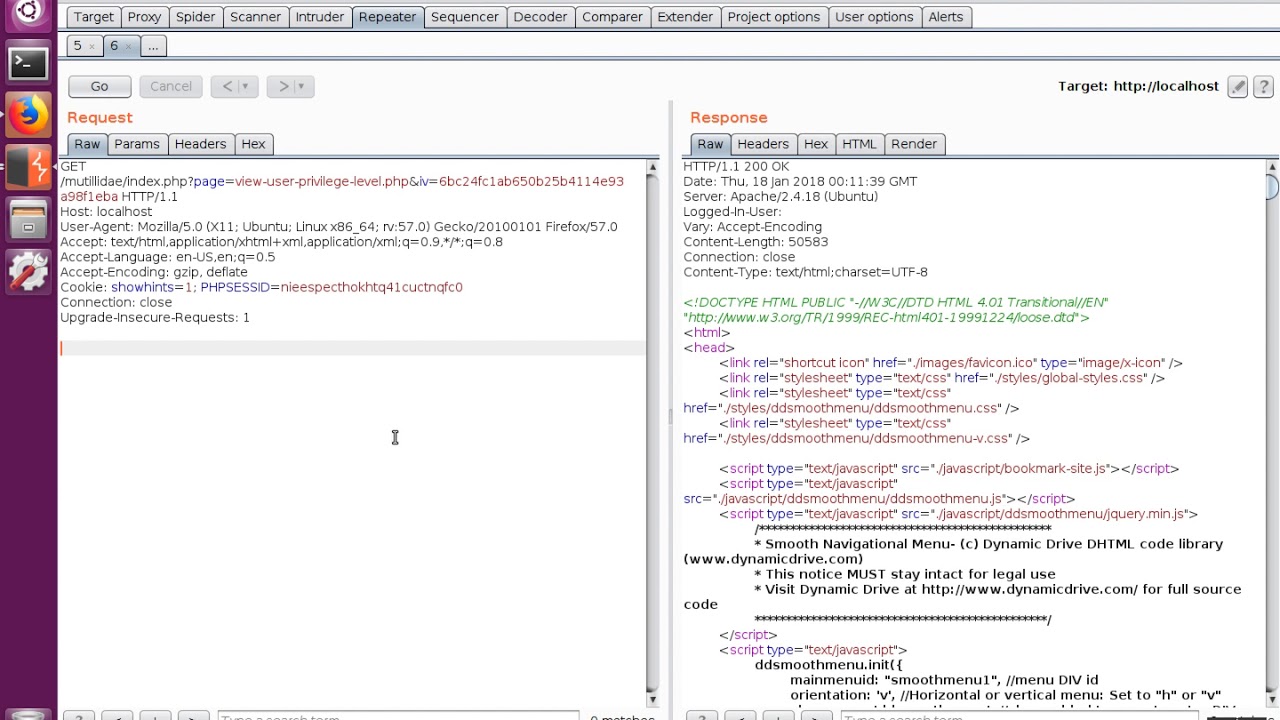Click 'Host: localhost' request header line
This screenshot has width=1280, height=720.
(x=106, y=212)
